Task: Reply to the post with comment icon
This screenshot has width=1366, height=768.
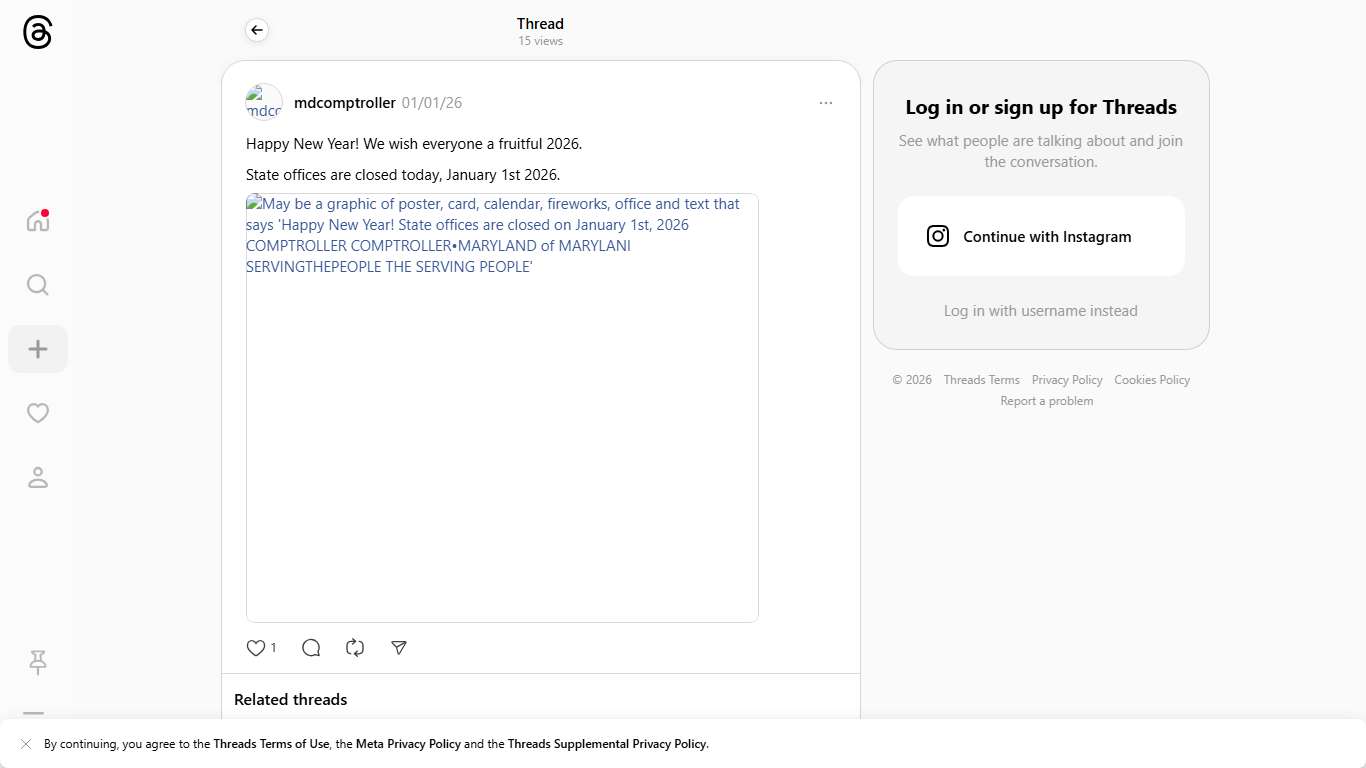Action: pos(311,648)
